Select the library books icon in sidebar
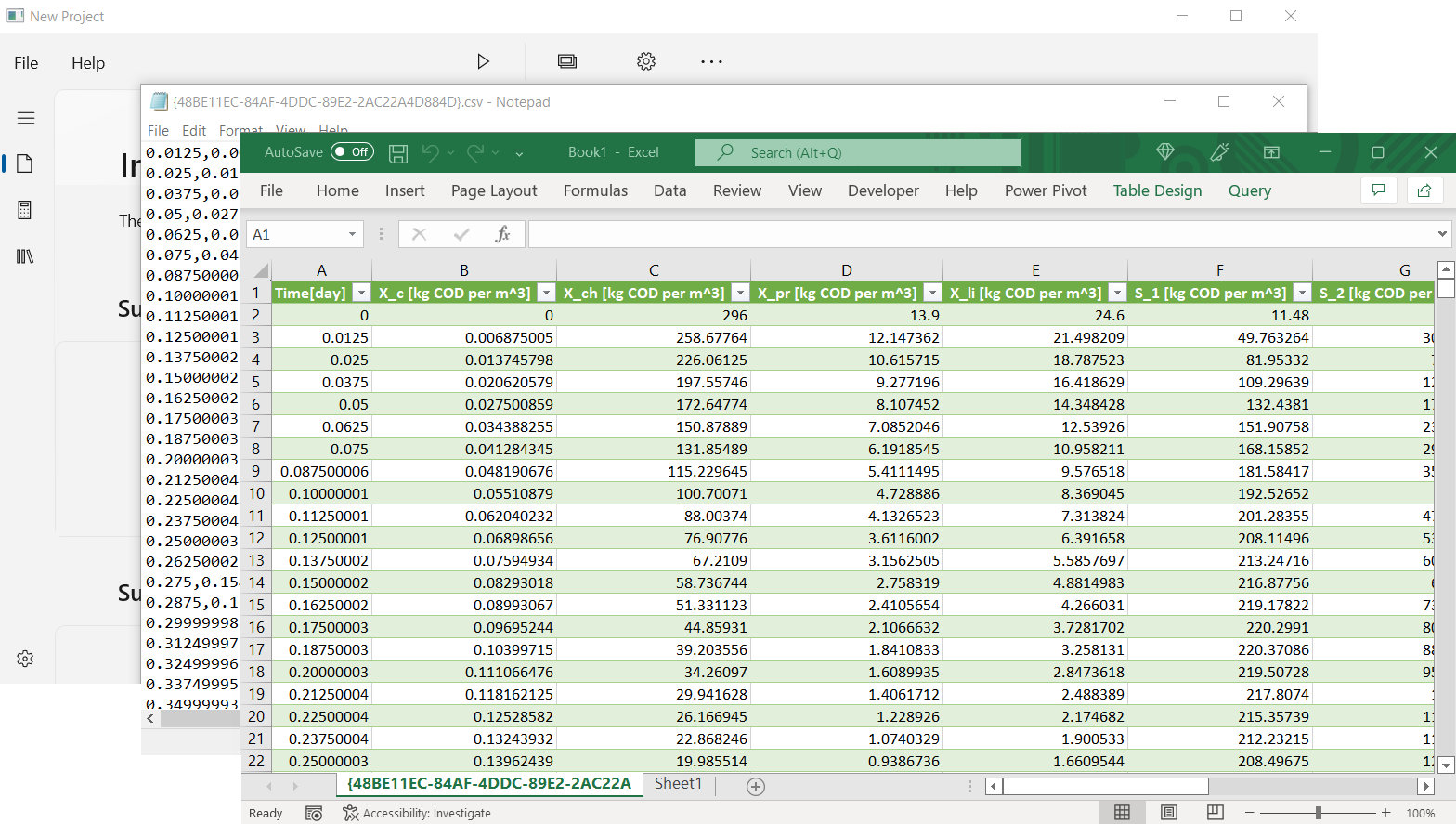 coord(25,256)
